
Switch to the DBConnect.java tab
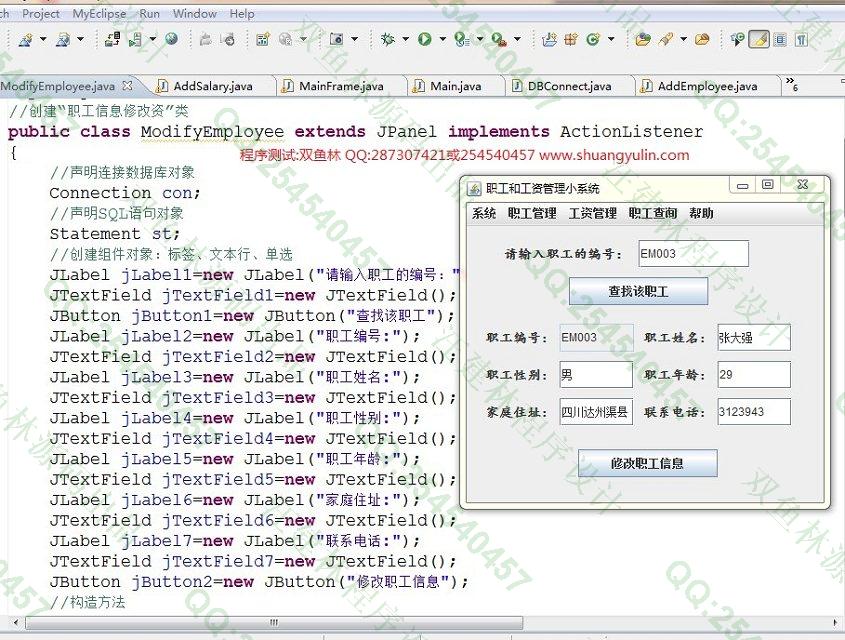click(568, 86)
